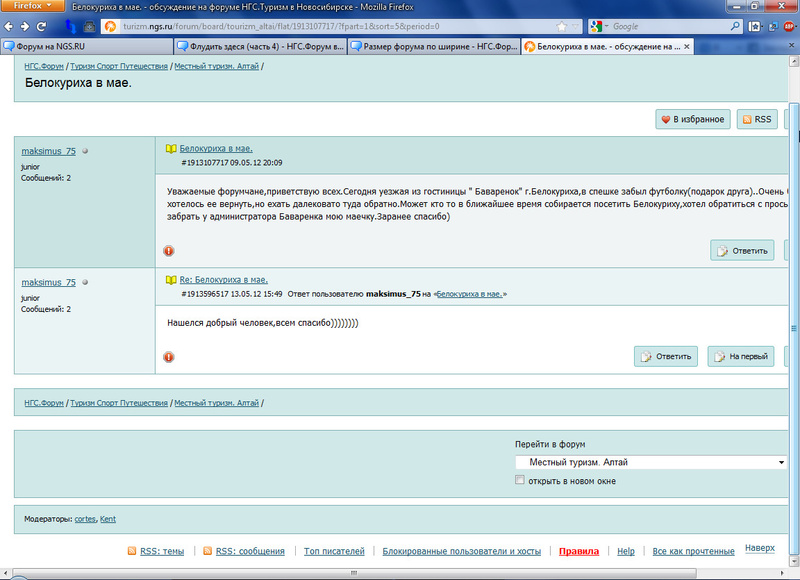800x580 pixels.
Task: Open the URL history dropdown arrow
Action: pos(576,27)
